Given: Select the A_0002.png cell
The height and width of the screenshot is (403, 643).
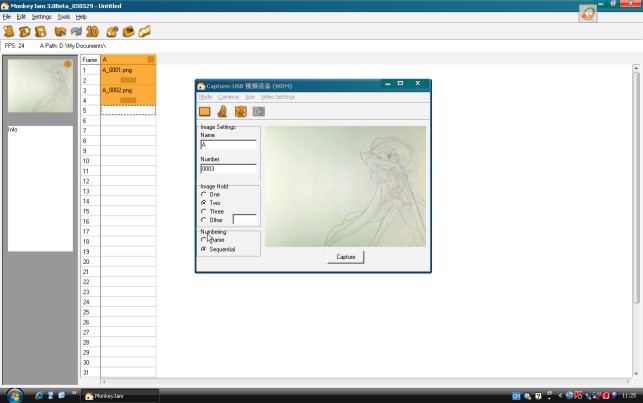Looking at the screenshot, I should coord(128,90).
